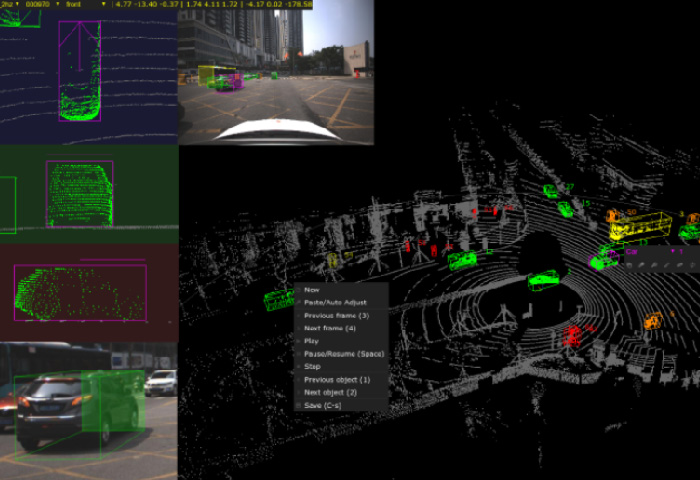This screenshot has width=700, height=480.
Task: Jump to Previous object (1)
Action: tap(337, 380)
